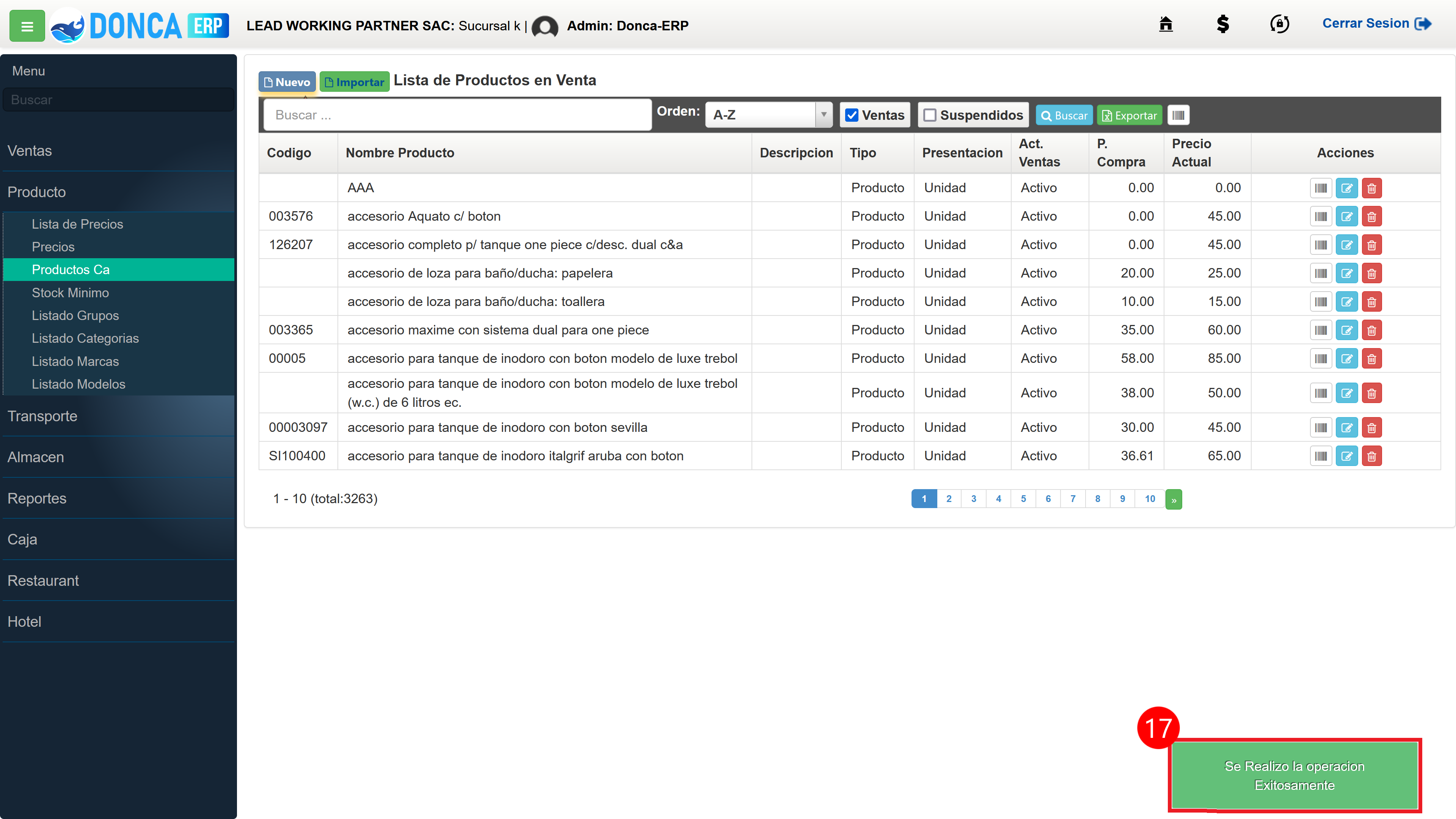Click the lock refresh icon in header
The width and height of the screenshot is (1456, 819).
coord(1280,24)
